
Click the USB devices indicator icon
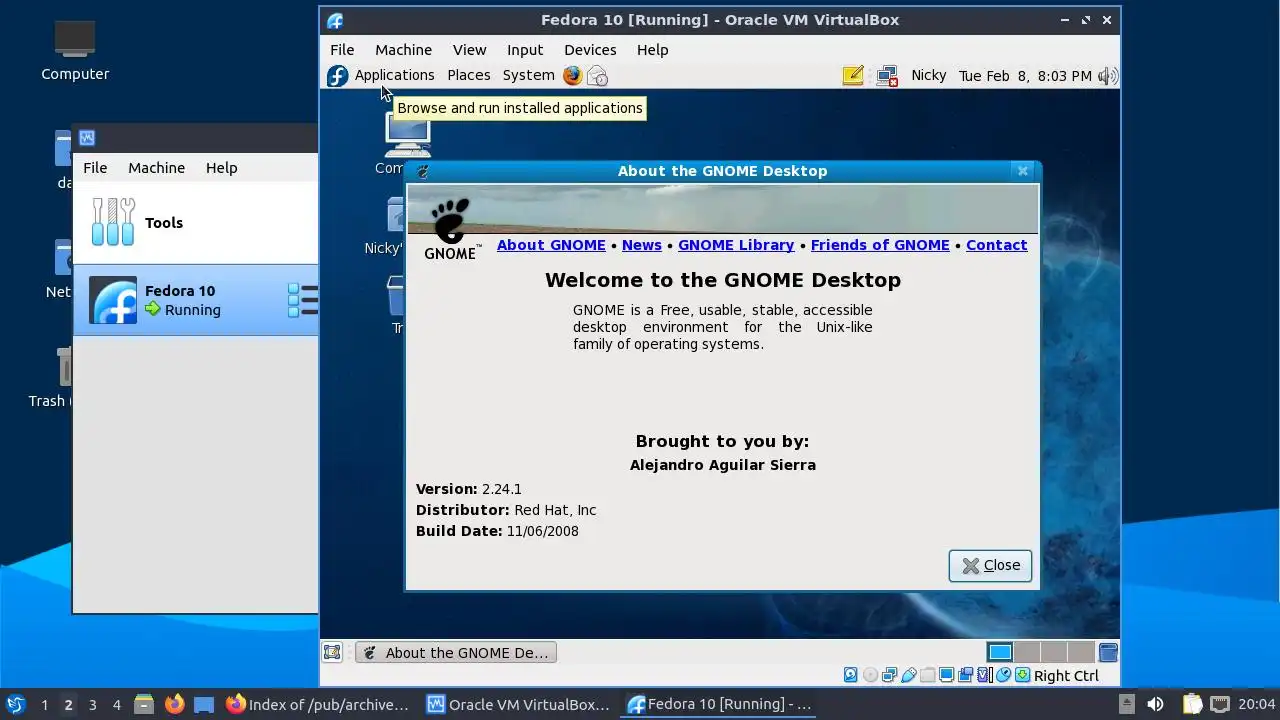pos(909,675)
